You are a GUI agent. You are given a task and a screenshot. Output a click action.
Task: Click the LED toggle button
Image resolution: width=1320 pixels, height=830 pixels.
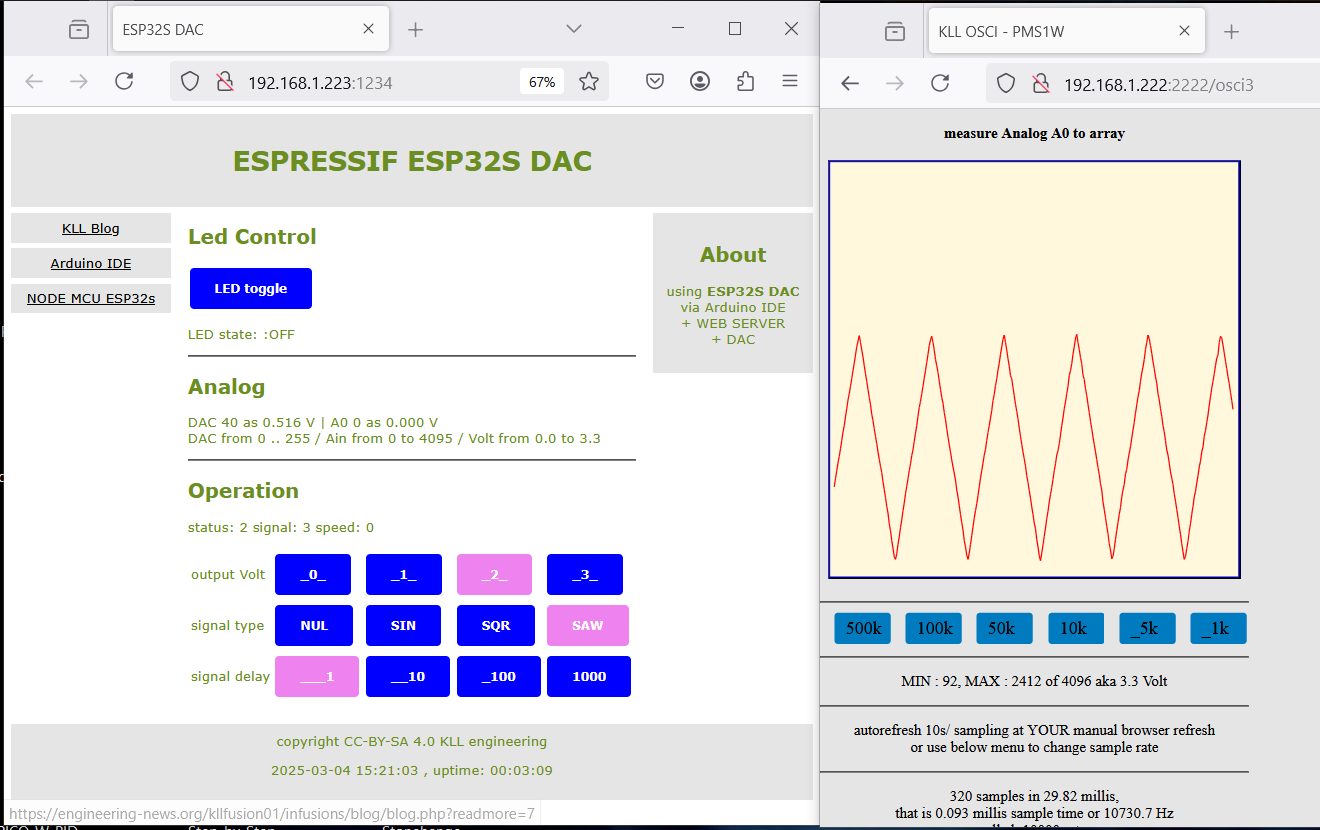click(251, 288)
